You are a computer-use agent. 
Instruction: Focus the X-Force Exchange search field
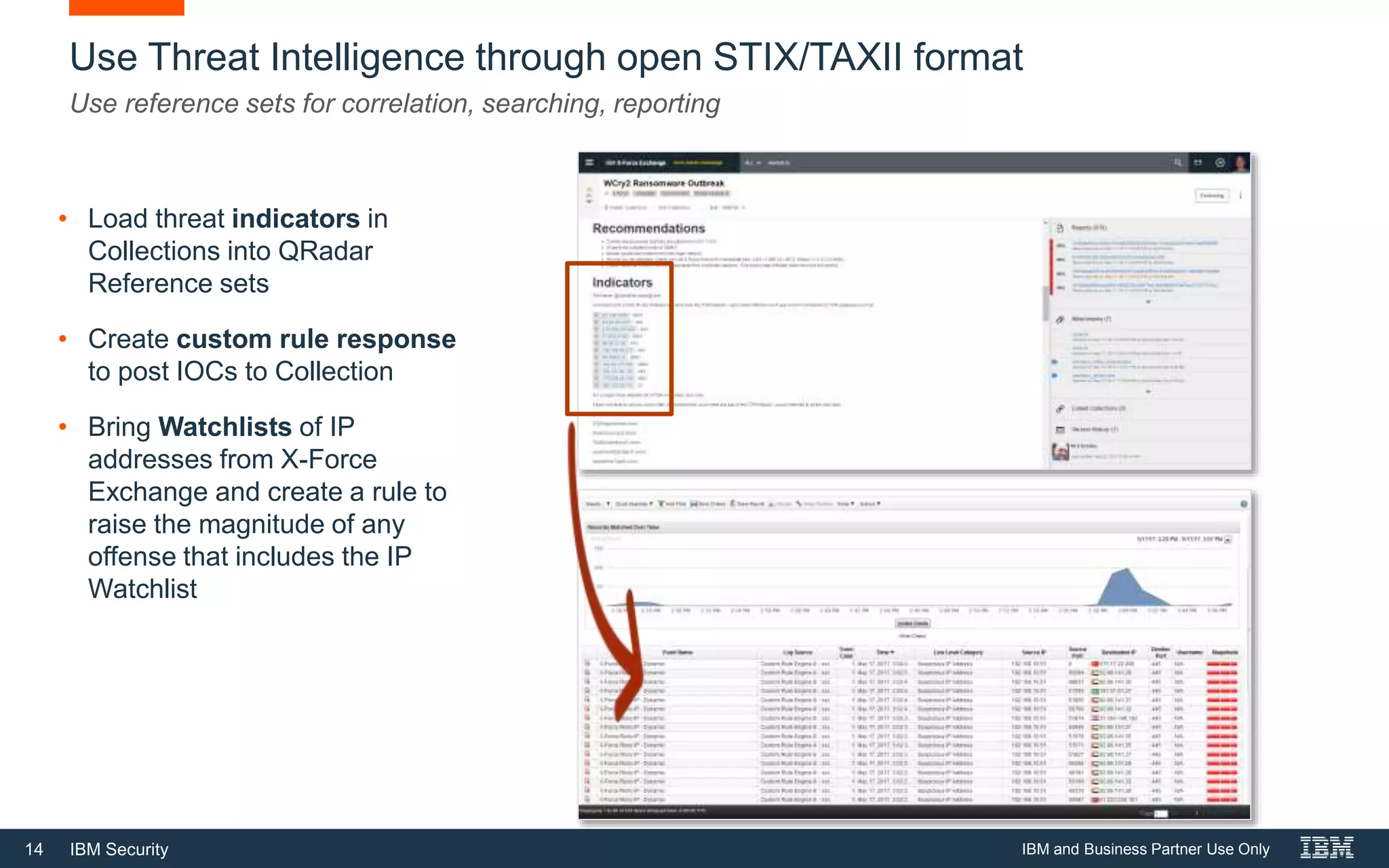pyautogui.click(x=963, y=163)
